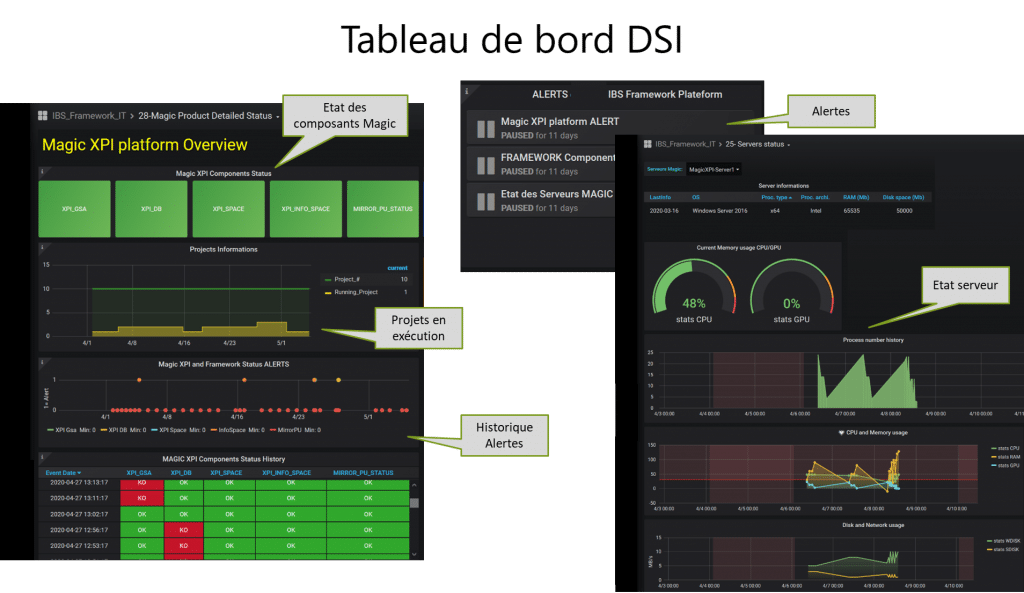Click Windows Server 2016 cell
The height and width of the screenshot is (593, 1024).
[720, 211]
